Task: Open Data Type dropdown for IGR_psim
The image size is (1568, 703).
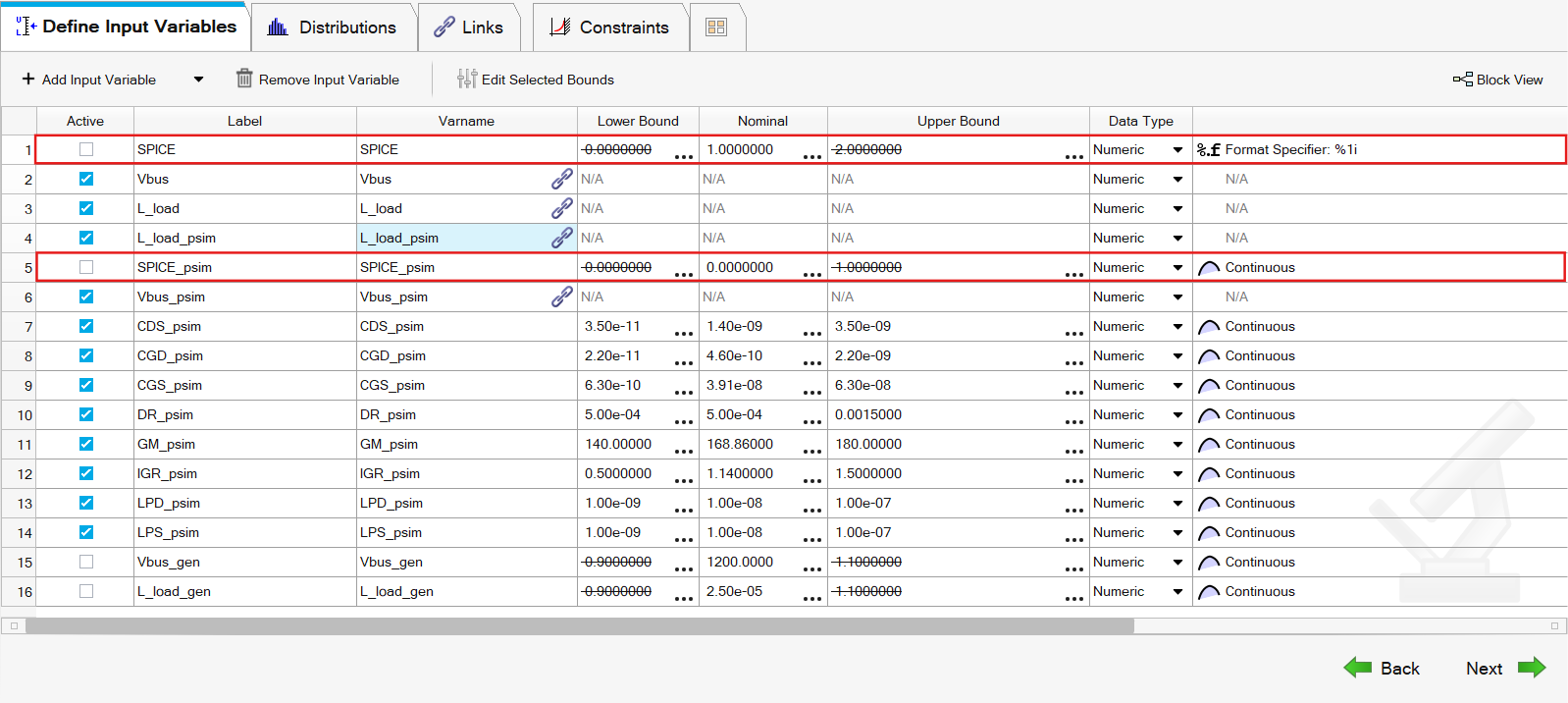Action: point(1177,474)
